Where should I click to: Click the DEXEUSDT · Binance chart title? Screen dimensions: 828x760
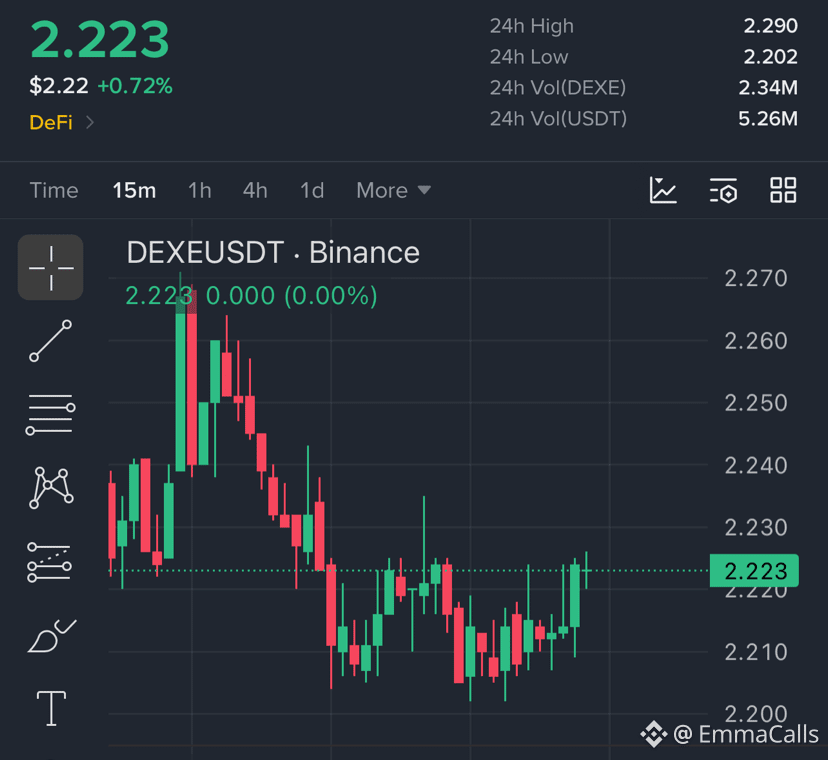273,252
